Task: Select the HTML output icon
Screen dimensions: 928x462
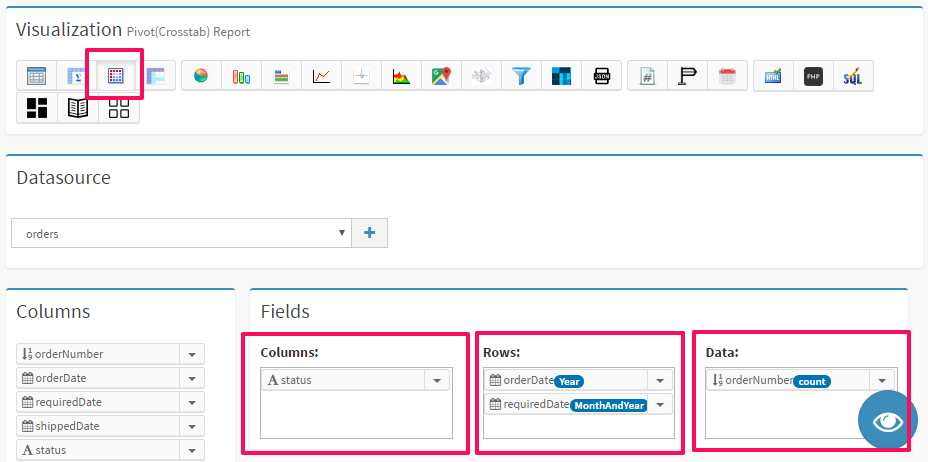Action: coord(773,76)
